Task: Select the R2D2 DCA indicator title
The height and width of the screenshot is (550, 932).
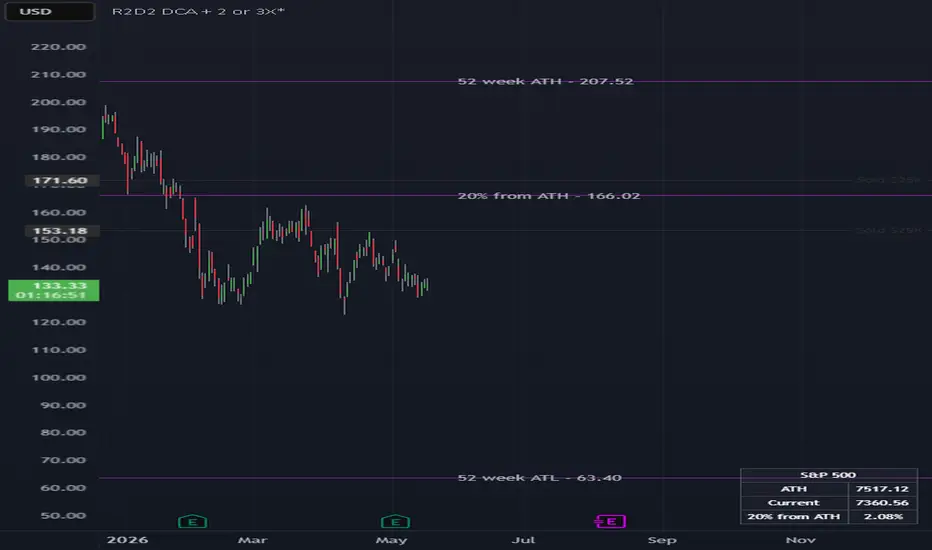Action: [x=199, y=11]
